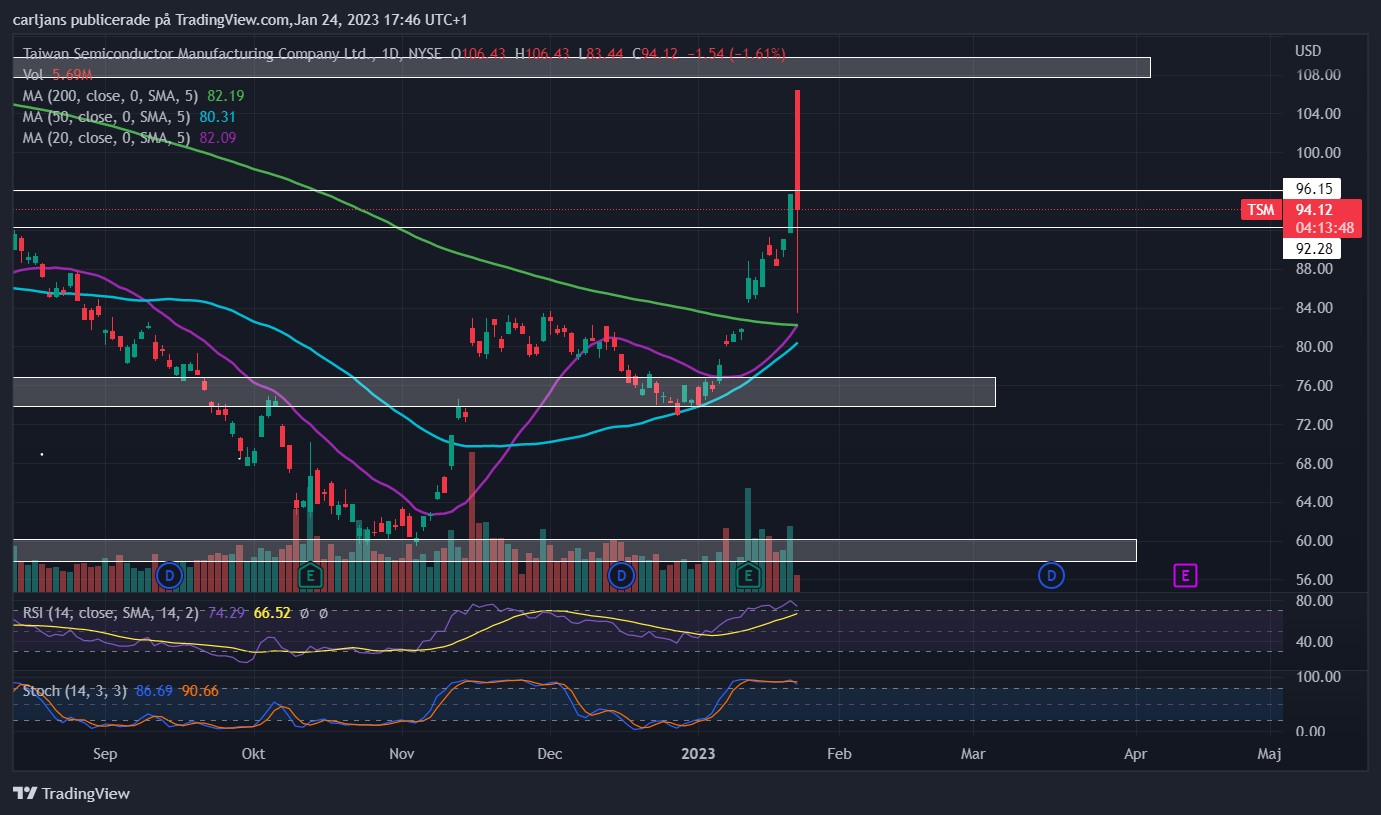Click the TradingView logo at bottom
The height and width of the screenshot is (815, 1381).
71,793
